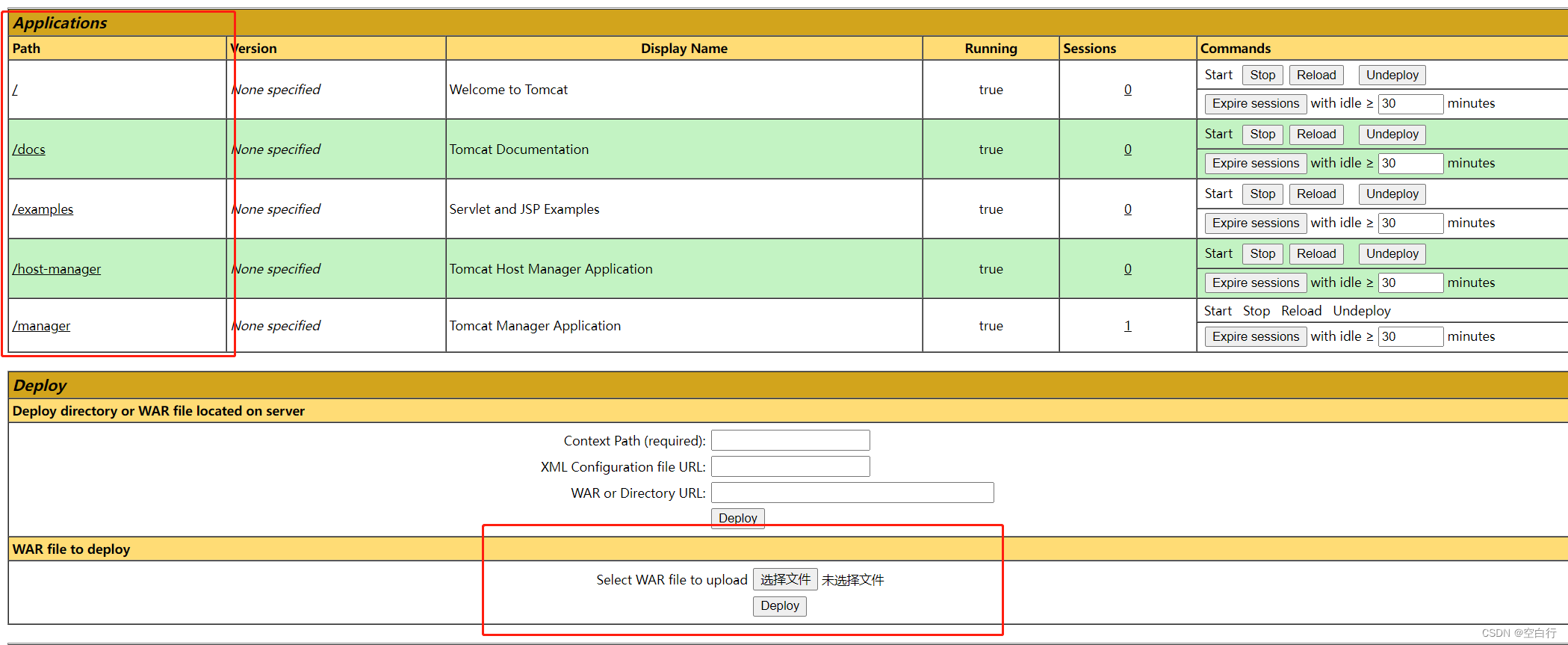Open session count for Servlet and JSP Examples
1568x645 pixels.
click(1128, 209)
